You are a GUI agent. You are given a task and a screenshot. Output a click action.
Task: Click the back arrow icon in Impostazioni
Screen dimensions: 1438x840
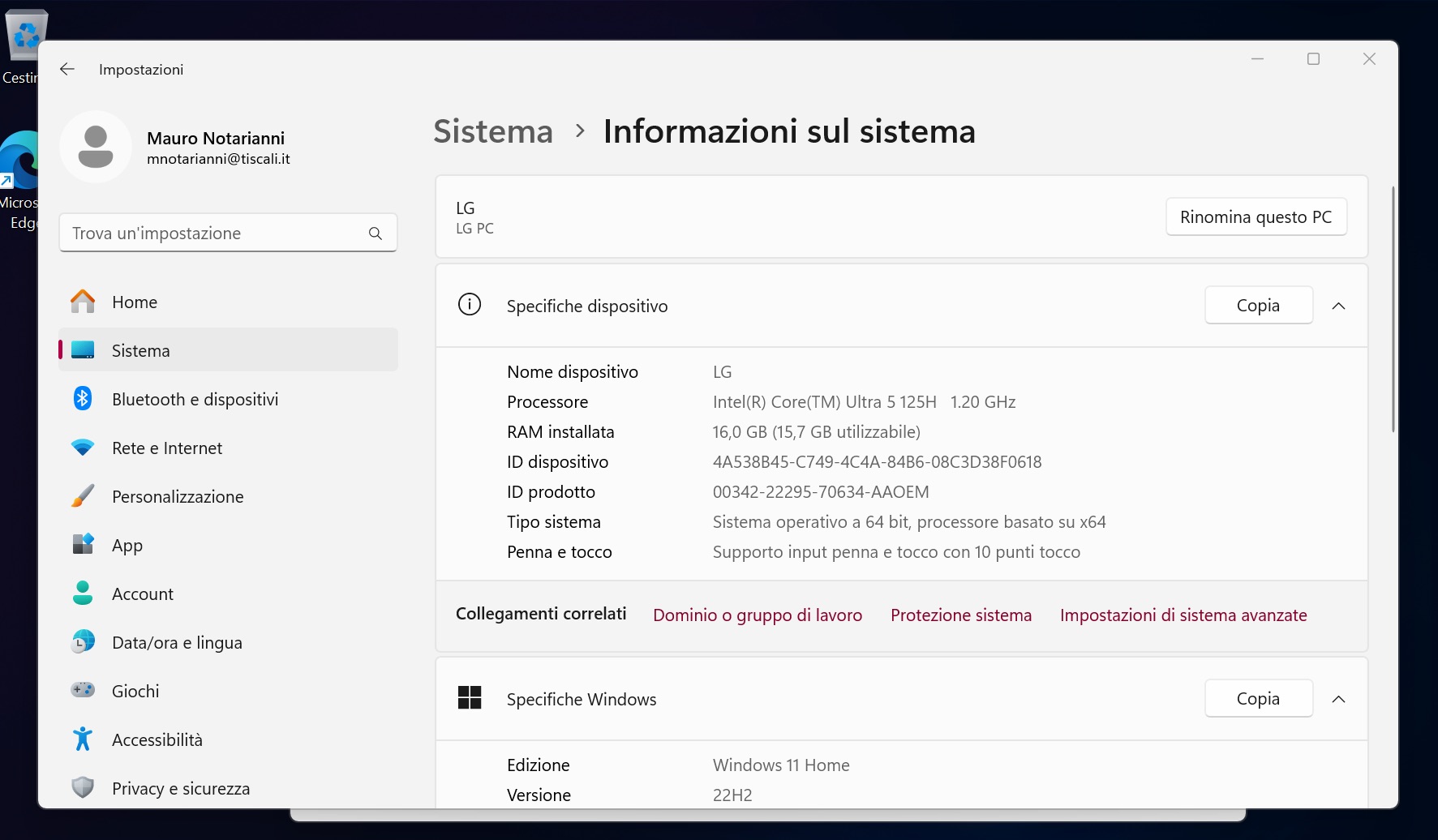[67, 70]
